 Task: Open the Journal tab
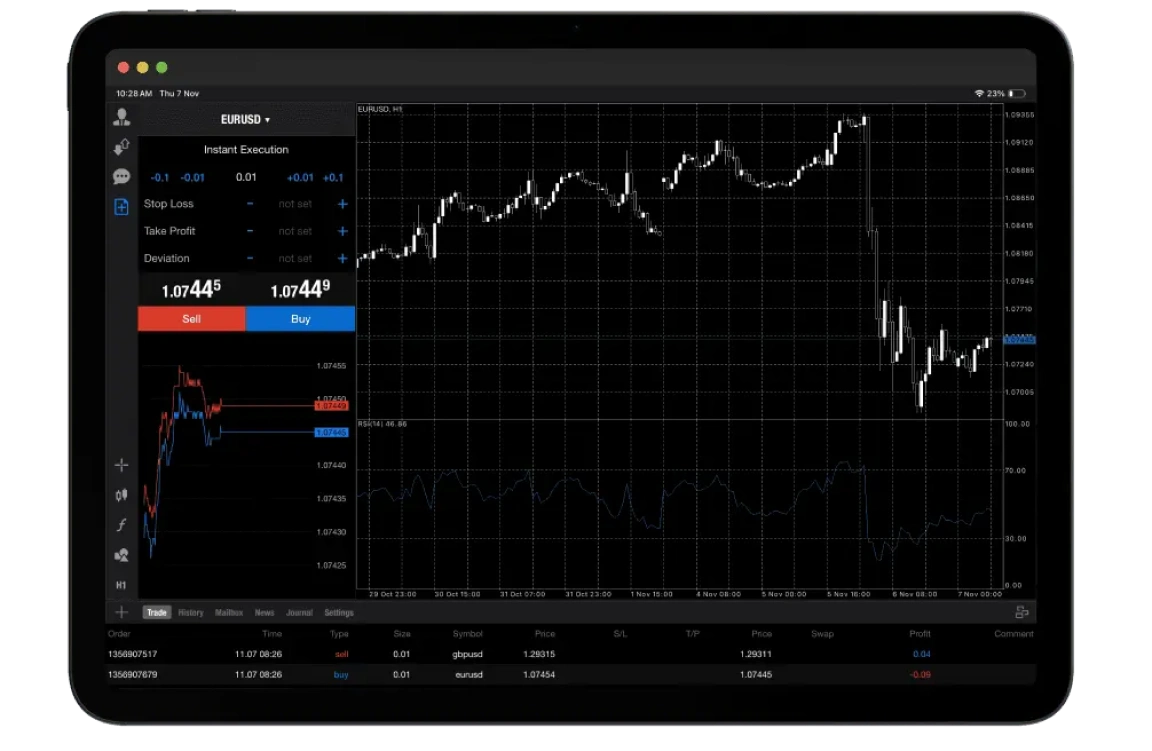(x=300, y=612)
